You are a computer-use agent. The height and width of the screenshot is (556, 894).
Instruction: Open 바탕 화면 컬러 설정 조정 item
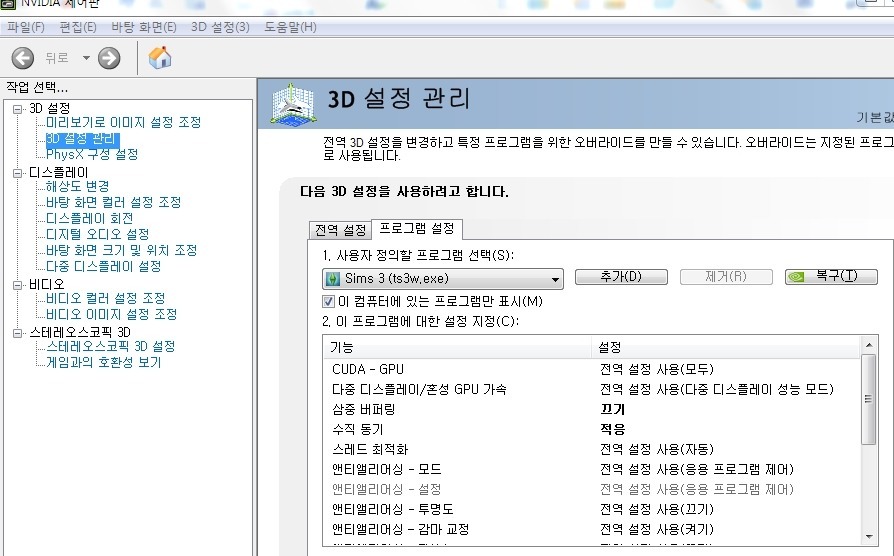point(113,202)
